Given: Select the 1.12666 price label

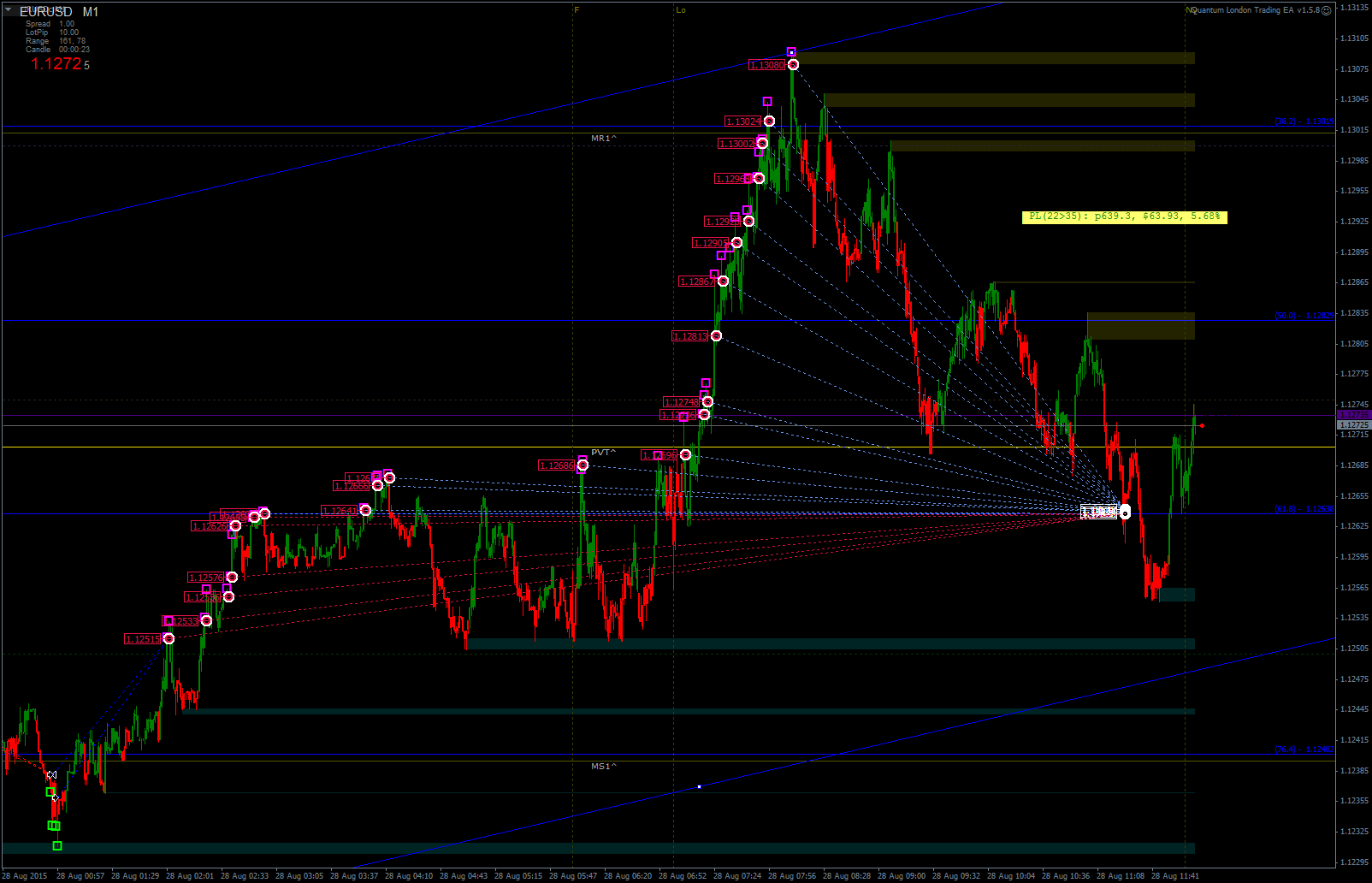Looking at the screenshot, I should [352, 486].
